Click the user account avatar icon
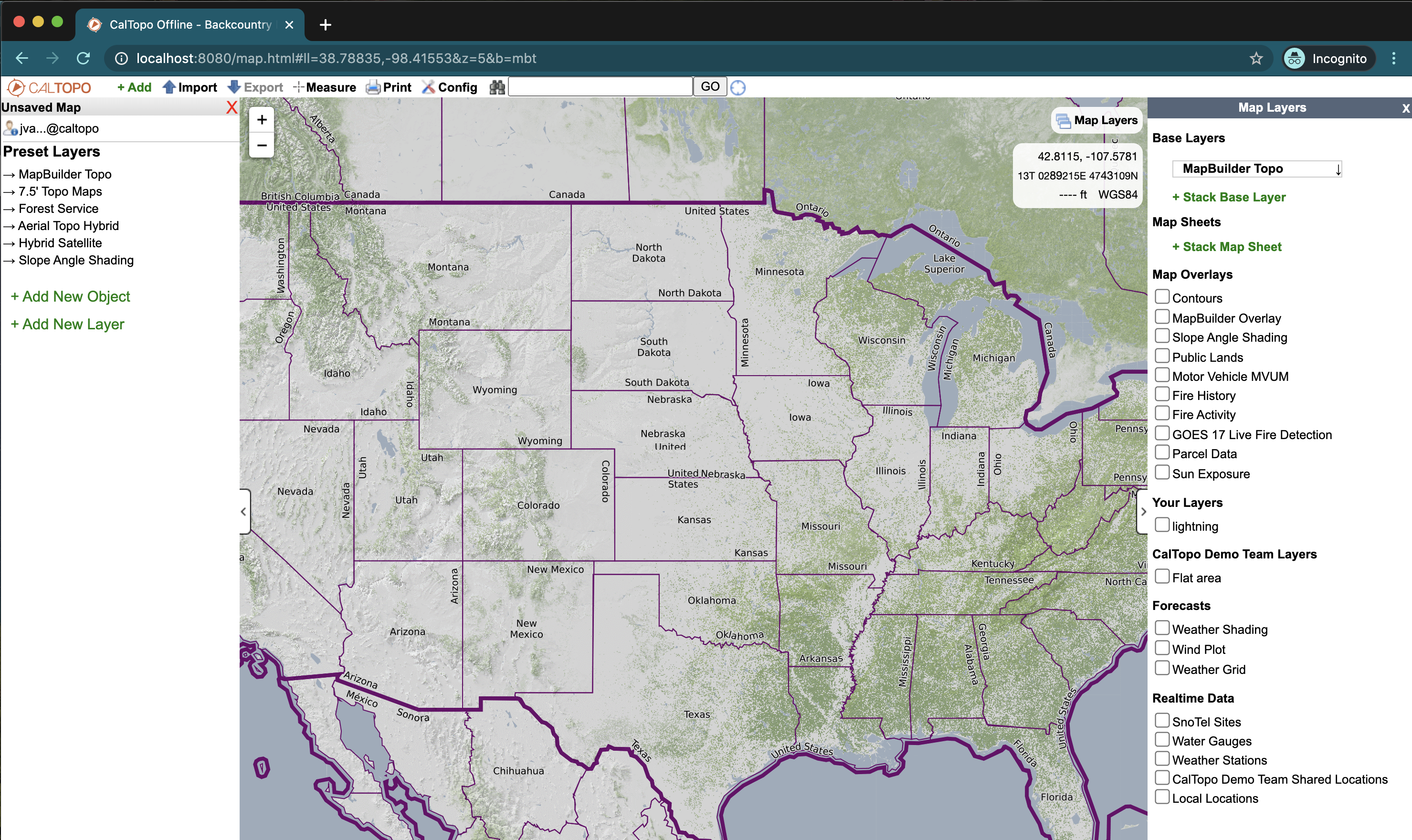Screen dimensions: 1412x840 click(x=10, y=128)
